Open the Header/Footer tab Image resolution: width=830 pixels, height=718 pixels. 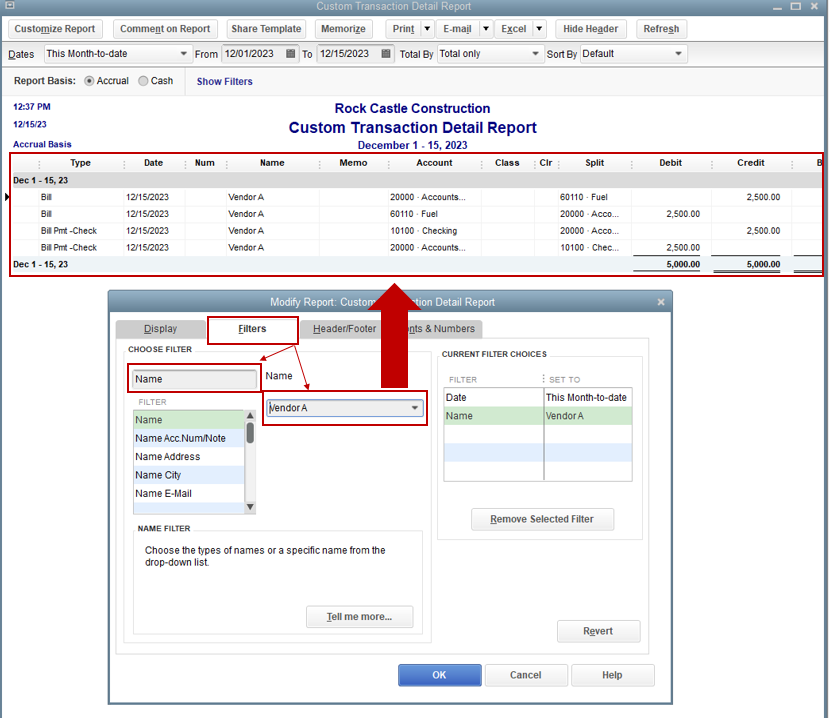(x=344, y=329)
